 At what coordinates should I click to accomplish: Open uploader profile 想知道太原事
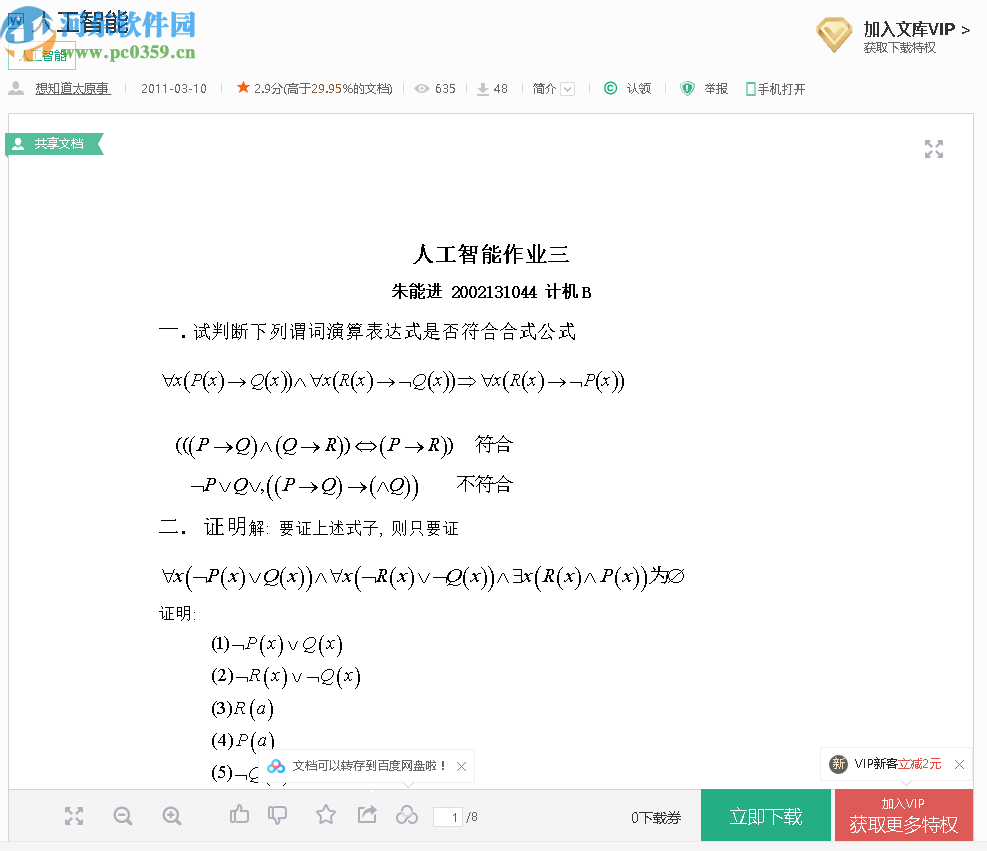click(72, 88)
